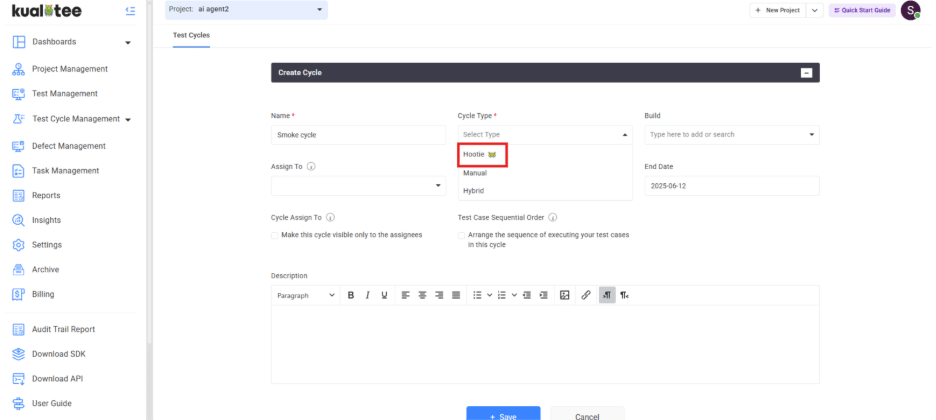936x420 pixels.
Task: Set left-to-right text direction
Action: pos(607,295)
